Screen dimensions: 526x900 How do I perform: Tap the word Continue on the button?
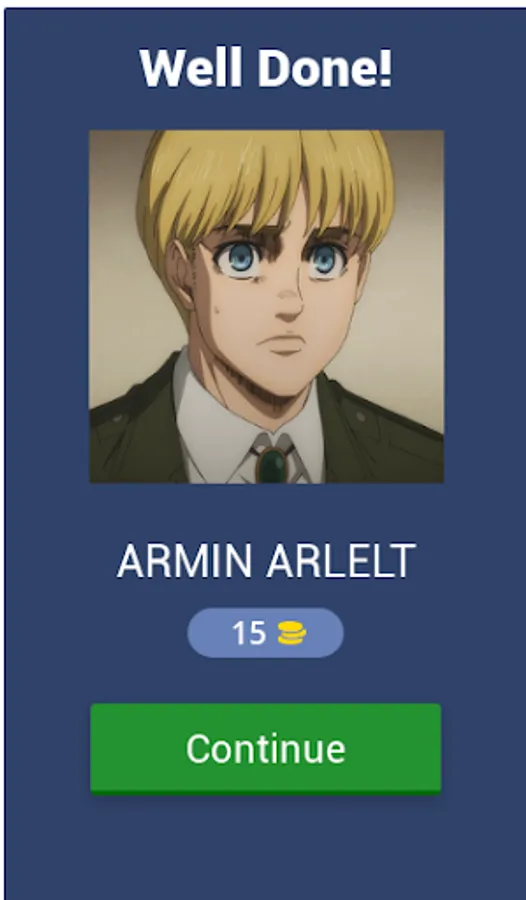click(266, 748)
